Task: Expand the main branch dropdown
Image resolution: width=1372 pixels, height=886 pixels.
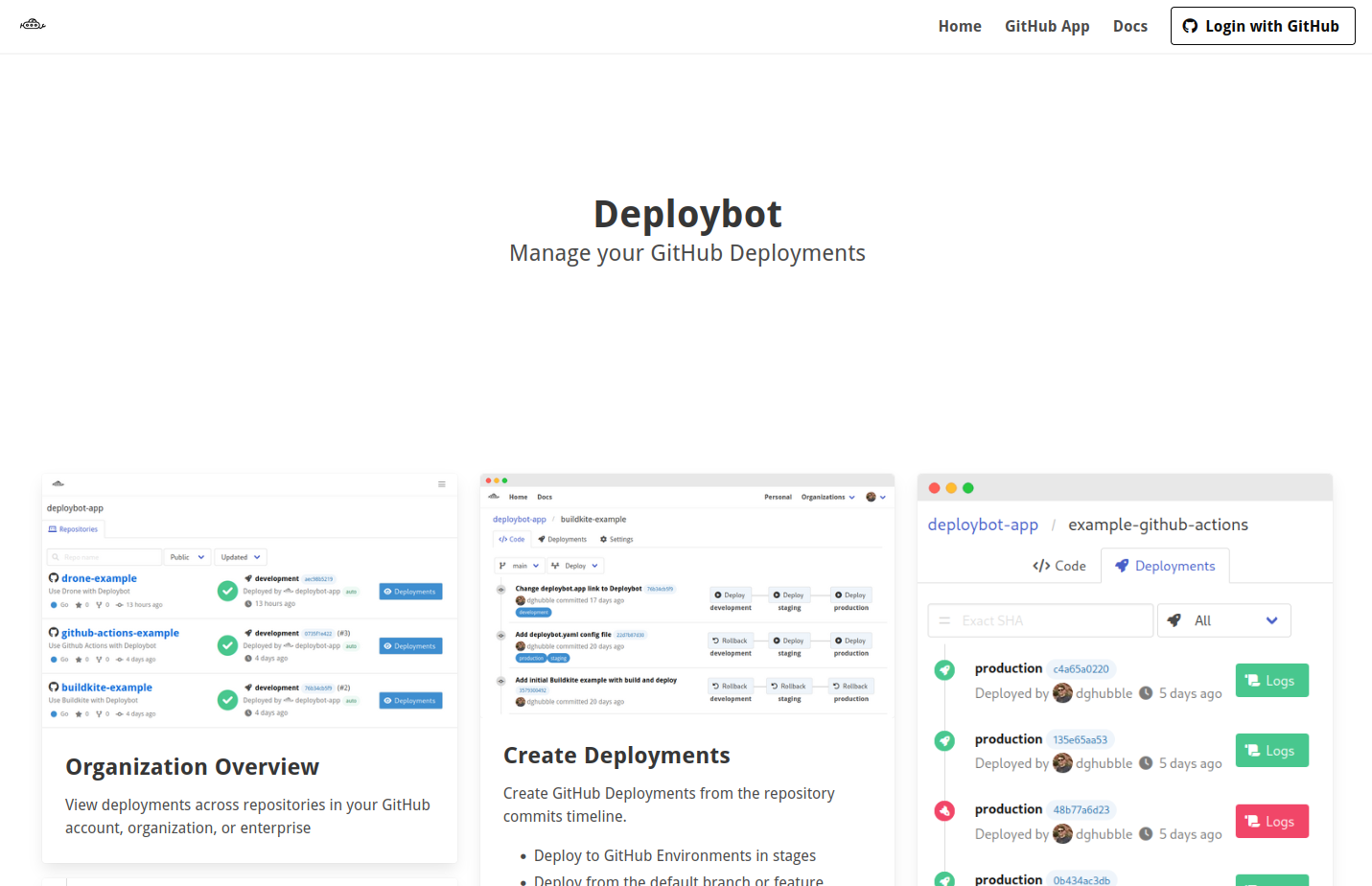Action: click(520, 566)
